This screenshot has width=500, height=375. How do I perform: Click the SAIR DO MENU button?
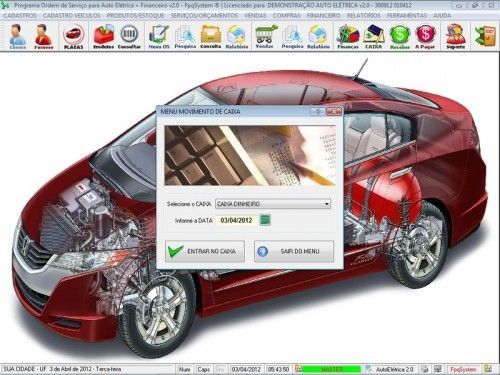[x=294, y=251]
